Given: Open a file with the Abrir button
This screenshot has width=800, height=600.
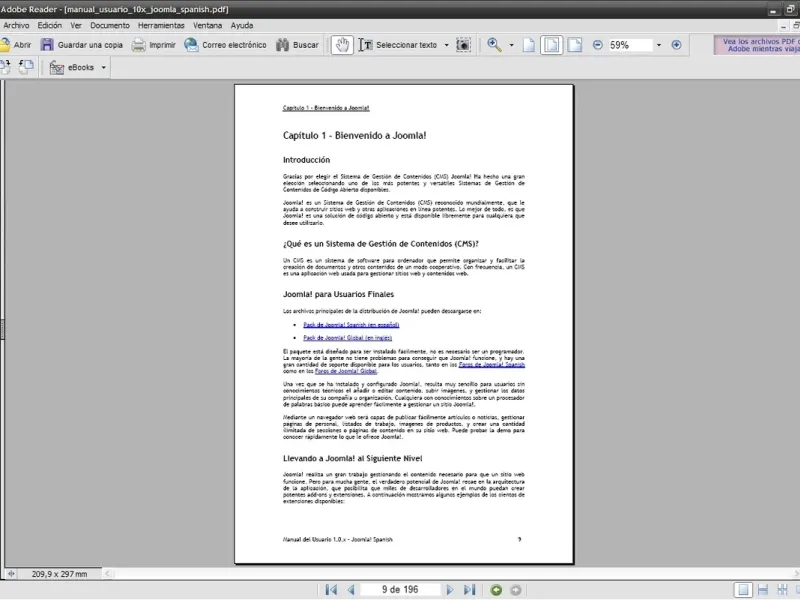Looking at the screenshot, I should click(16, 45).
